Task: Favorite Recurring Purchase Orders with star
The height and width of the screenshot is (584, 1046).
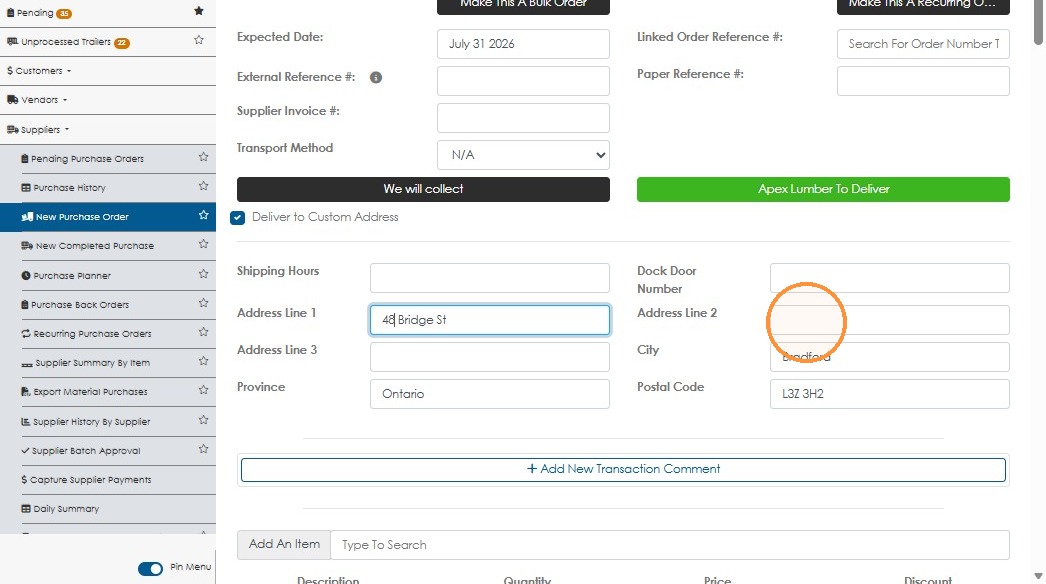Action: pyautogui.click(x=203, y=332)
